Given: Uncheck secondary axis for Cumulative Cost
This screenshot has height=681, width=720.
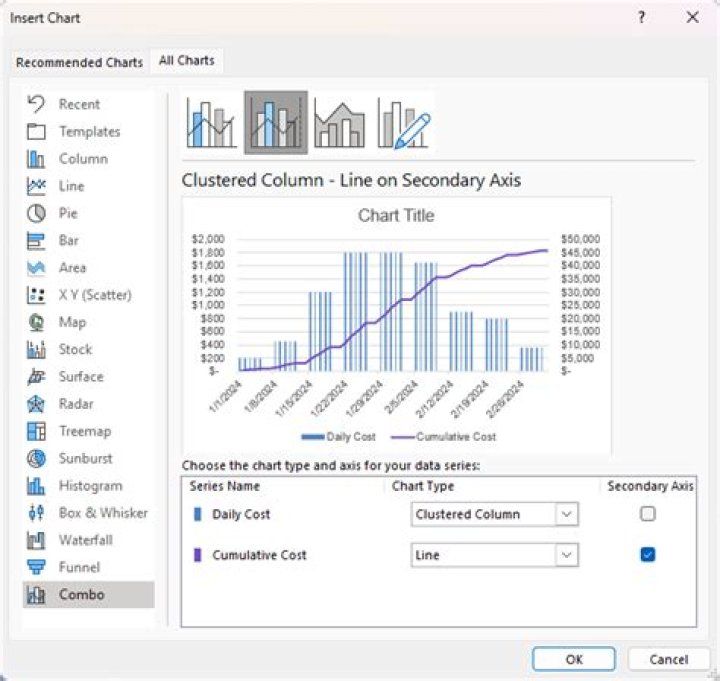Looking at the screenshot, I should pos(647,554).
